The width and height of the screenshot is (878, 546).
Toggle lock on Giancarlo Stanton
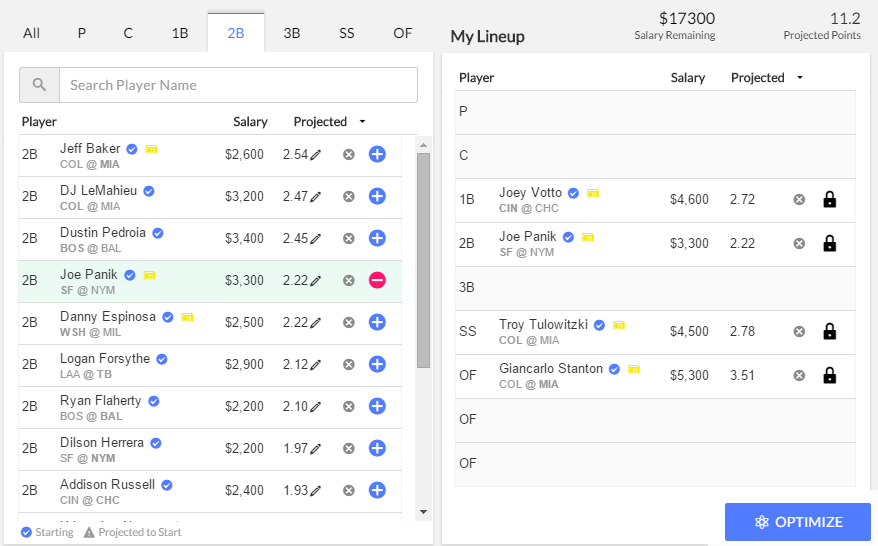click(x=830, y=375)
